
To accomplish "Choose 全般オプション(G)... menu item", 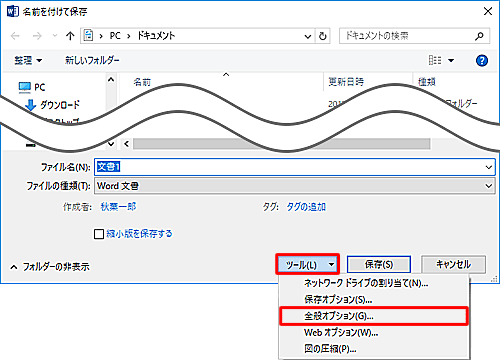I will 374,316.
